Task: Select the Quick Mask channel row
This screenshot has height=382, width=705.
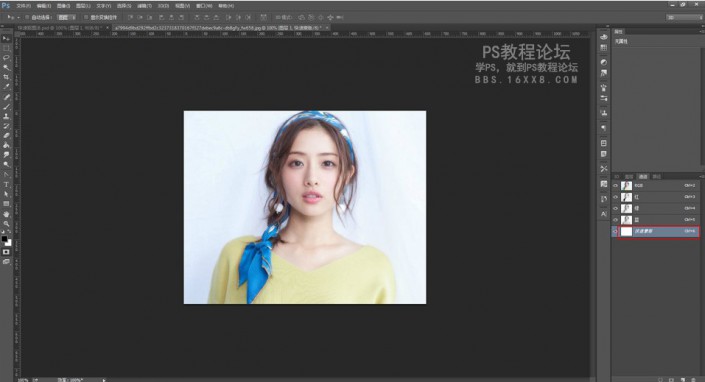Action: pyautogui.click(x=656, y=231)
